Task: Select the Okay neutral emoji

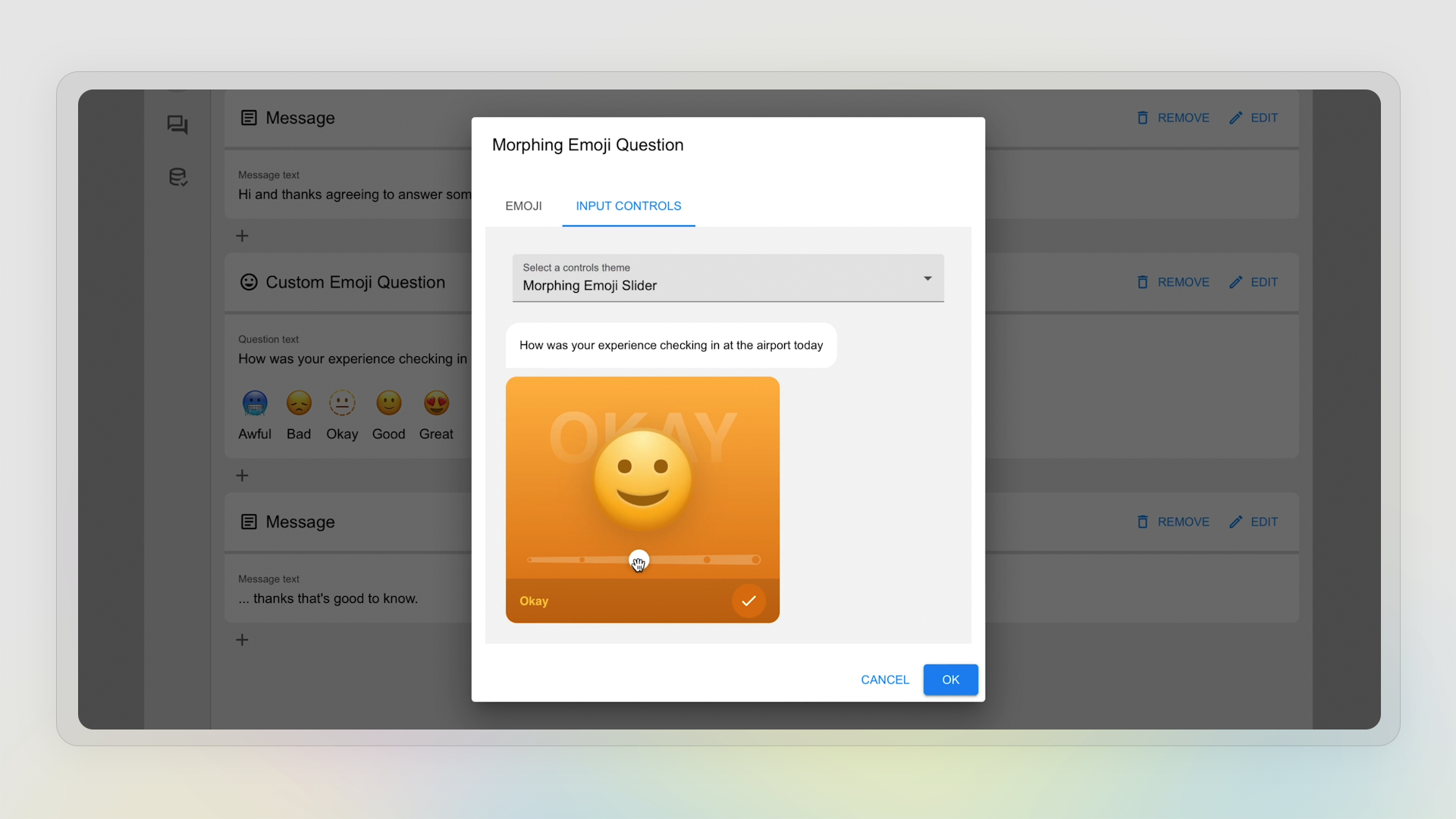Action: click(342, 403)
